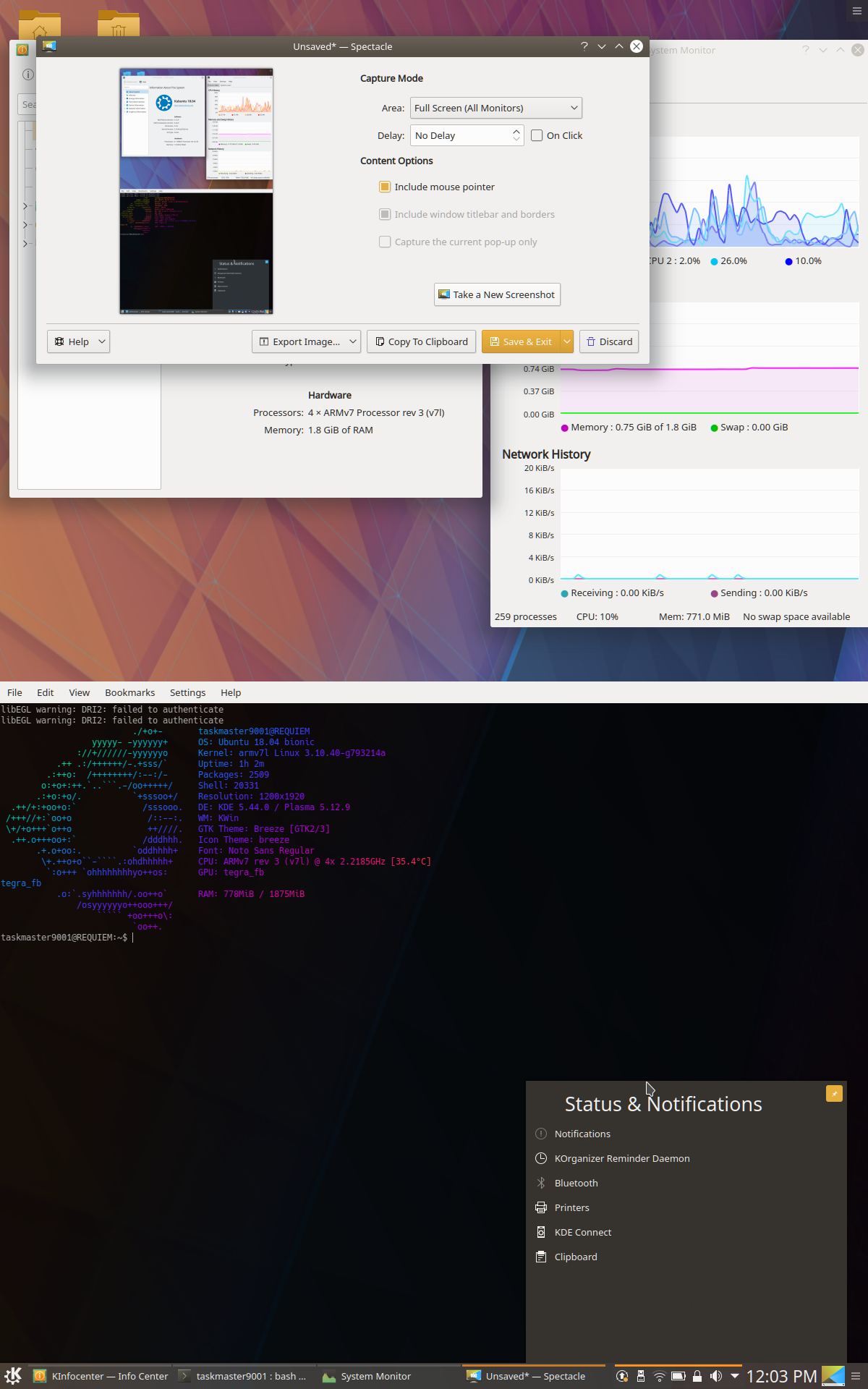The width and height of the screenshot is (868, 1389).
Task: Open the Spectacle Help button dropdown arrow
Action: pyautogui.click(x=102, y=341)
